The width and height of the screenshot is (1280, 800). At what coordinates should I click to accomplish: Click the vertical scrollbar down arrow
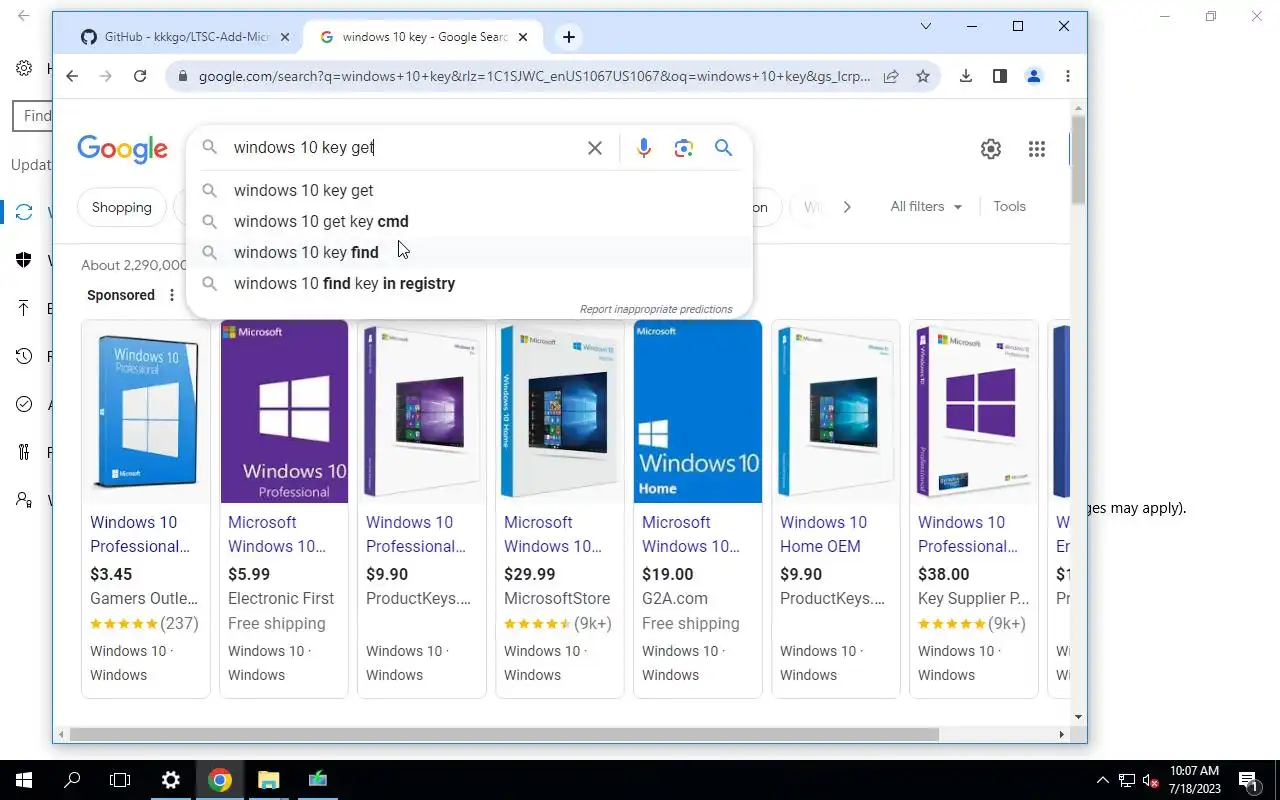(1078, 716)
